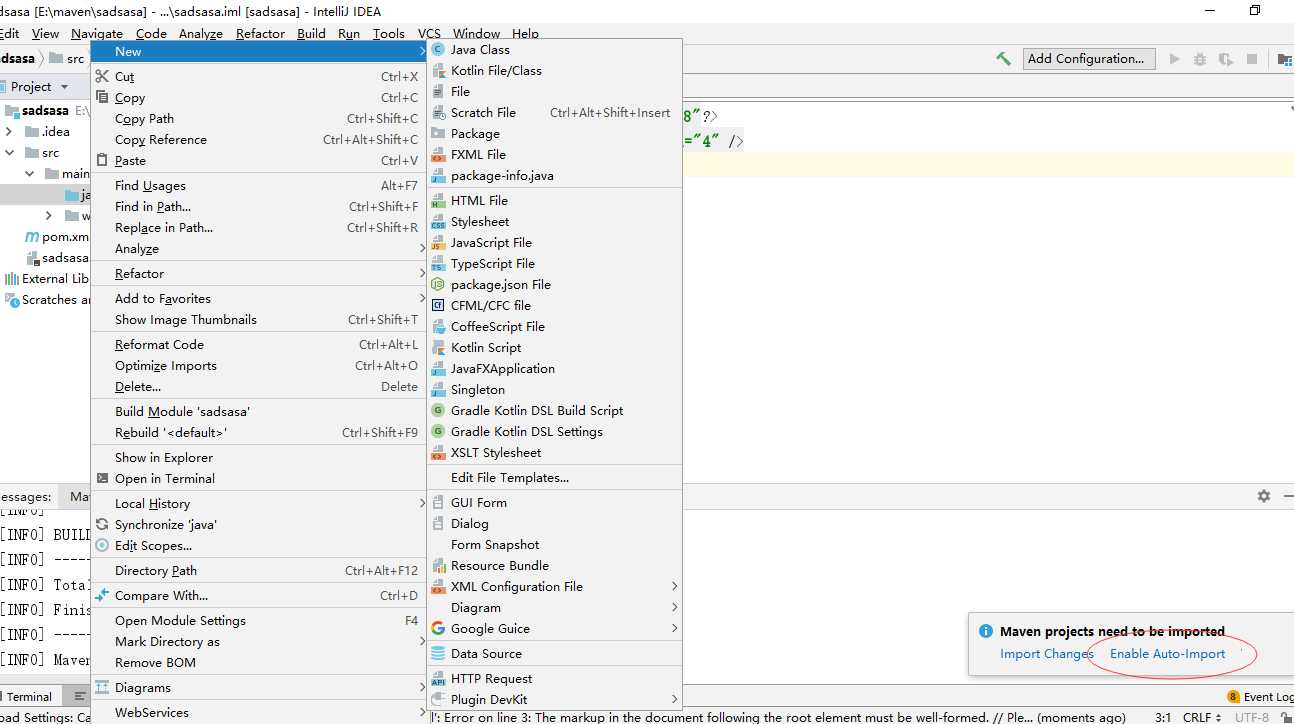
Task: Expand the Local History submenu
Action: pyautogui.click(x=422, y=503)
